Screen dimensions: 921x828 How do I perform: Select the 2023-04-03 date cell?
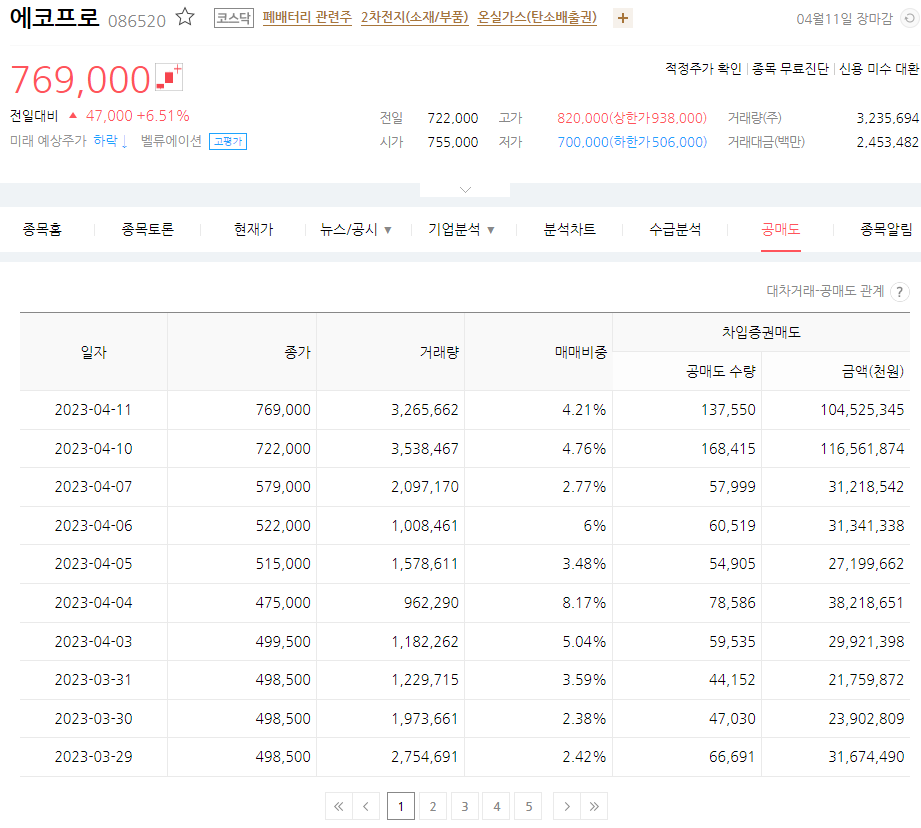pos(93,641)
